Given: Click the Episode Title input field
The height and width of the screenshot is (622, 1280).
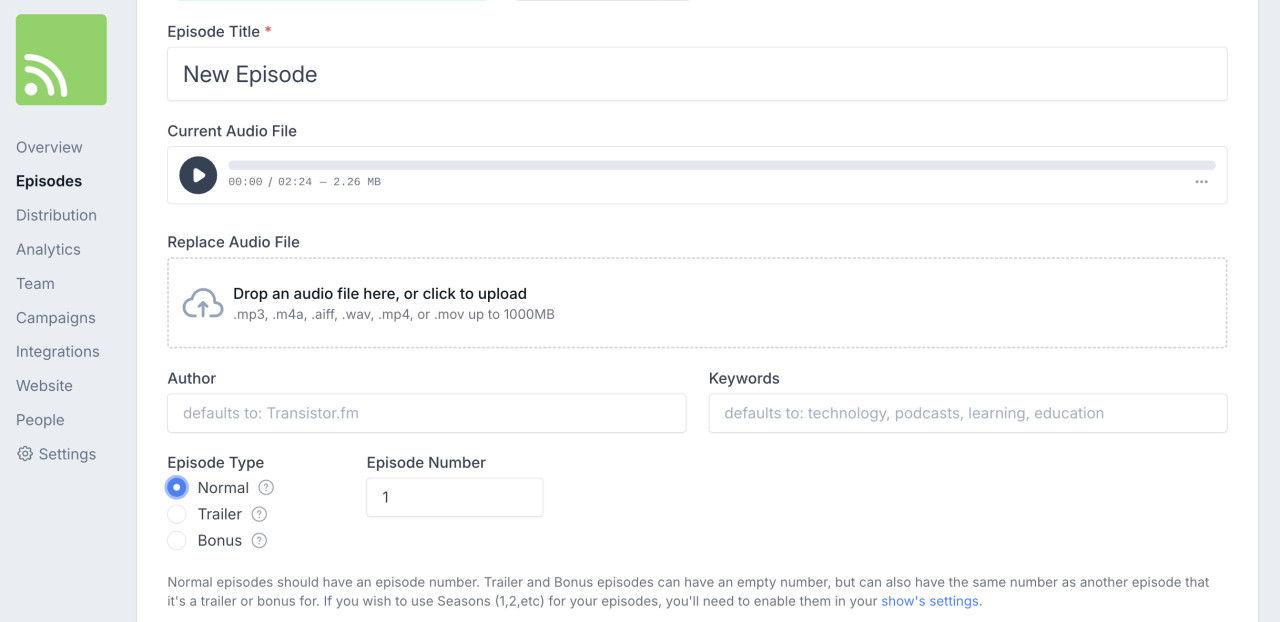Looking at the screenshot, I should tap(697, 74).
